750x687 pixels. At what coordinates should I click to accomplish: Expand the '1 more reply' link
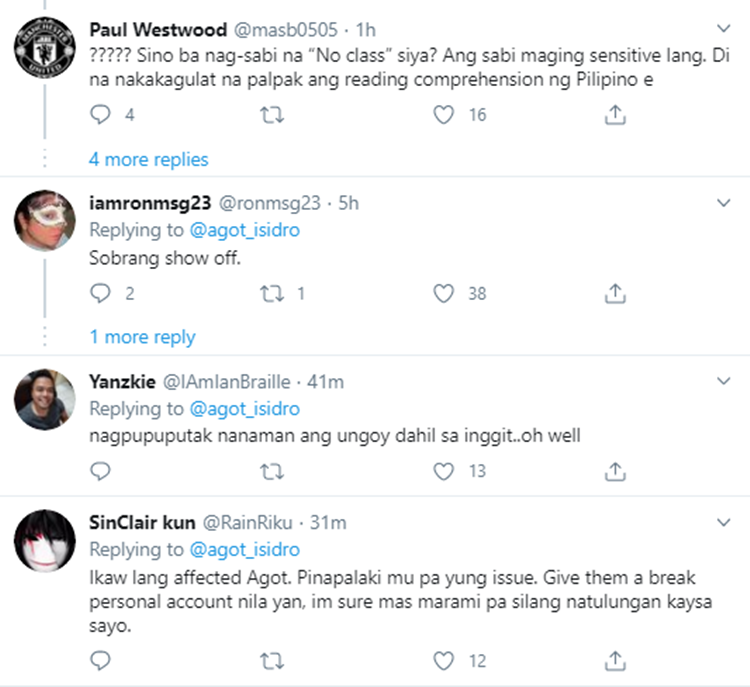[142, 337]
